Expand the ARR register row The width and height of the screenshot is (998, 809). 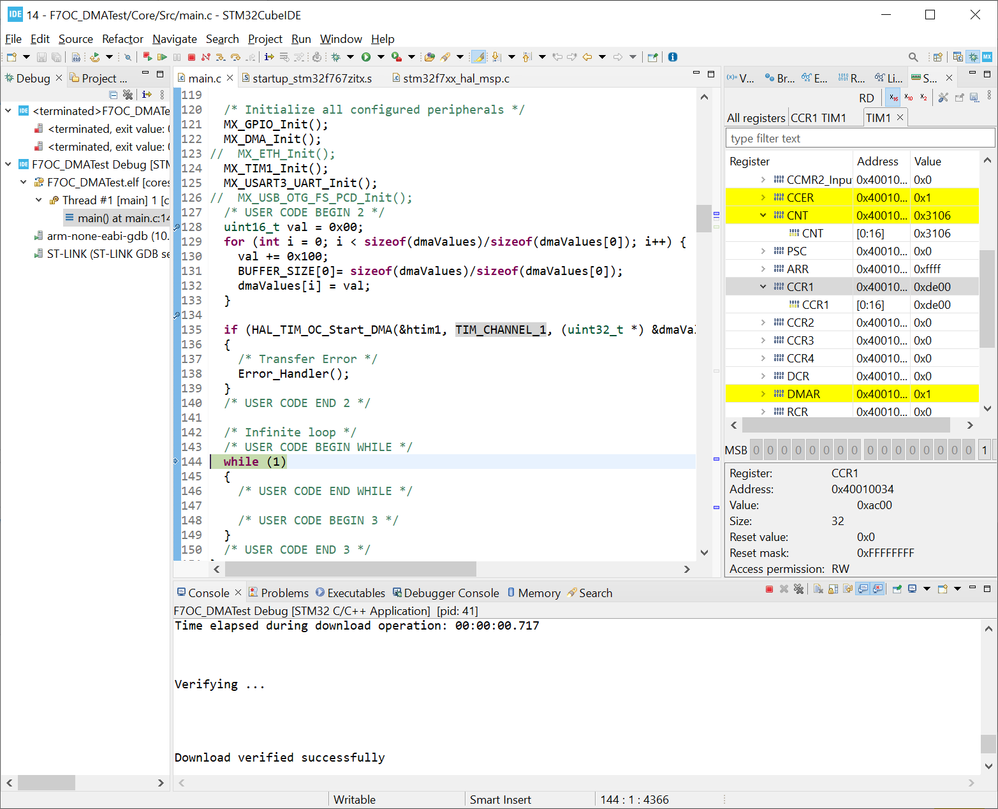[763, 269]
